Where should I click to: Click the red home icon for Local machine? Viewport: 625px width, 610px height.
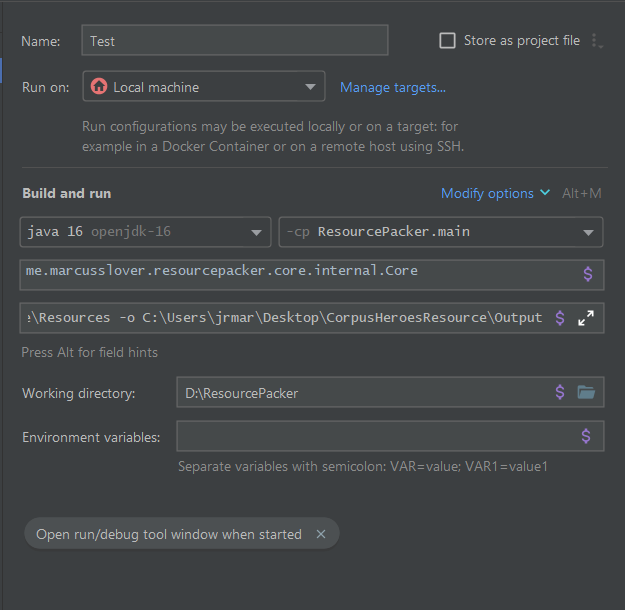99,87
